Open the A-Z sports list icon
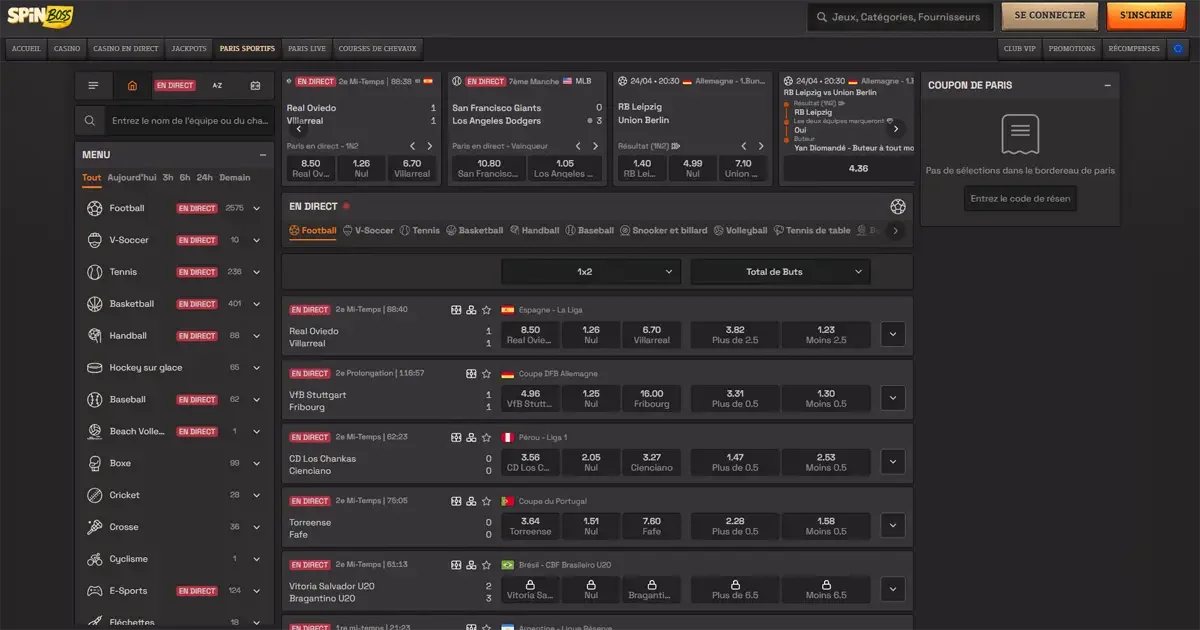Screen dimensions: 1200x630 [217, 86]
